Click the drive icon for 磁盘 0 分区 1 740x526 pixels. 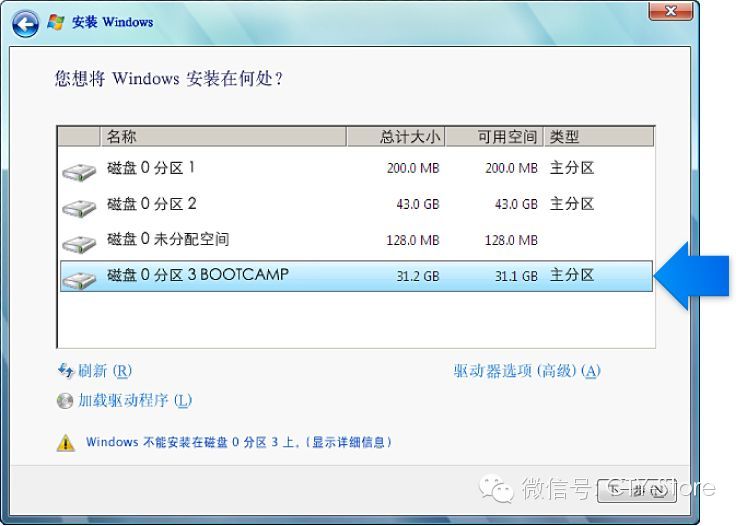click(78, 172)
